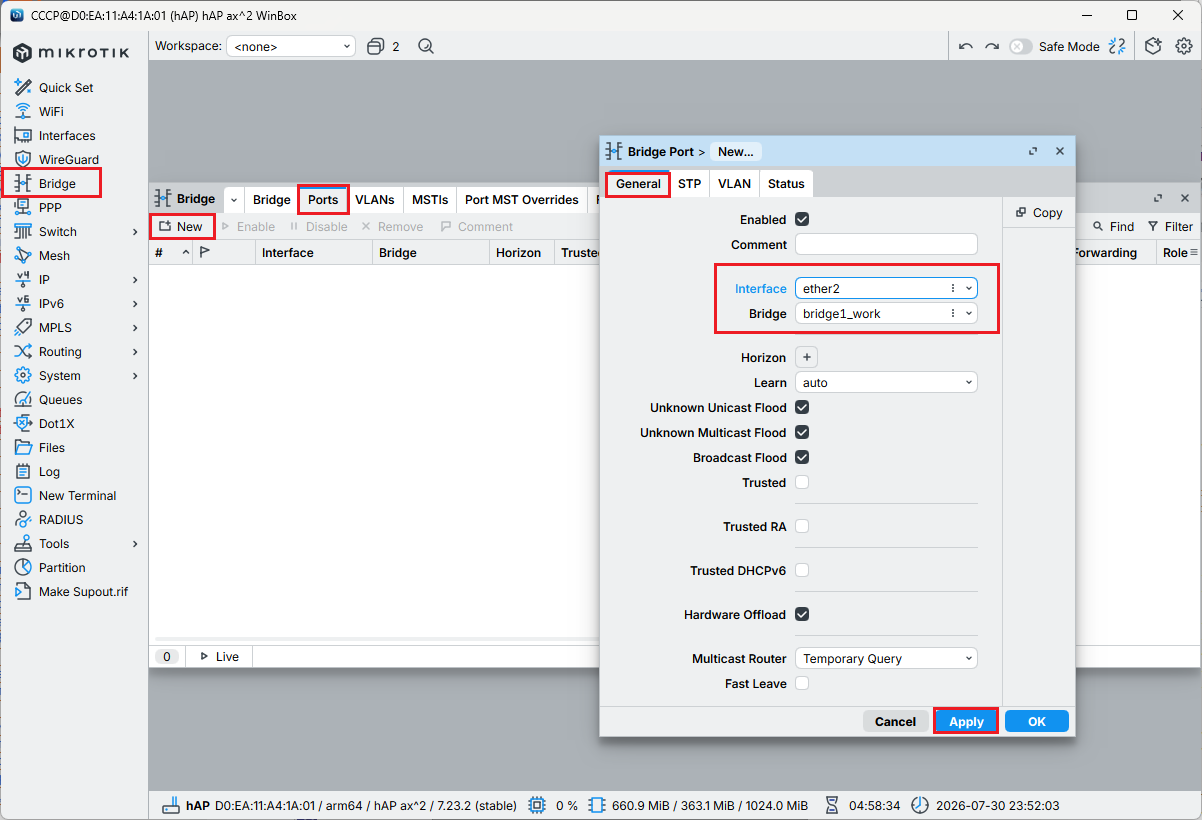This screenshot has height=820, width=1202.
Task: Open the Port MST Overrides tab
Action: point(522,199)
